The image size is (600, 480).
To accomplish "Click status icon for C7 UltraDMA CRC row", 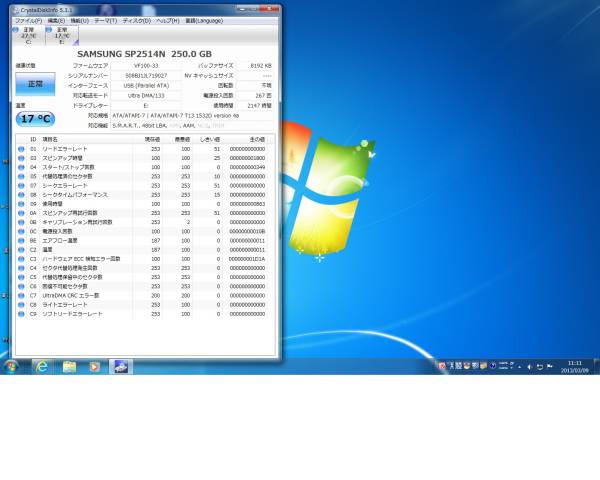I will pos(21,296).
